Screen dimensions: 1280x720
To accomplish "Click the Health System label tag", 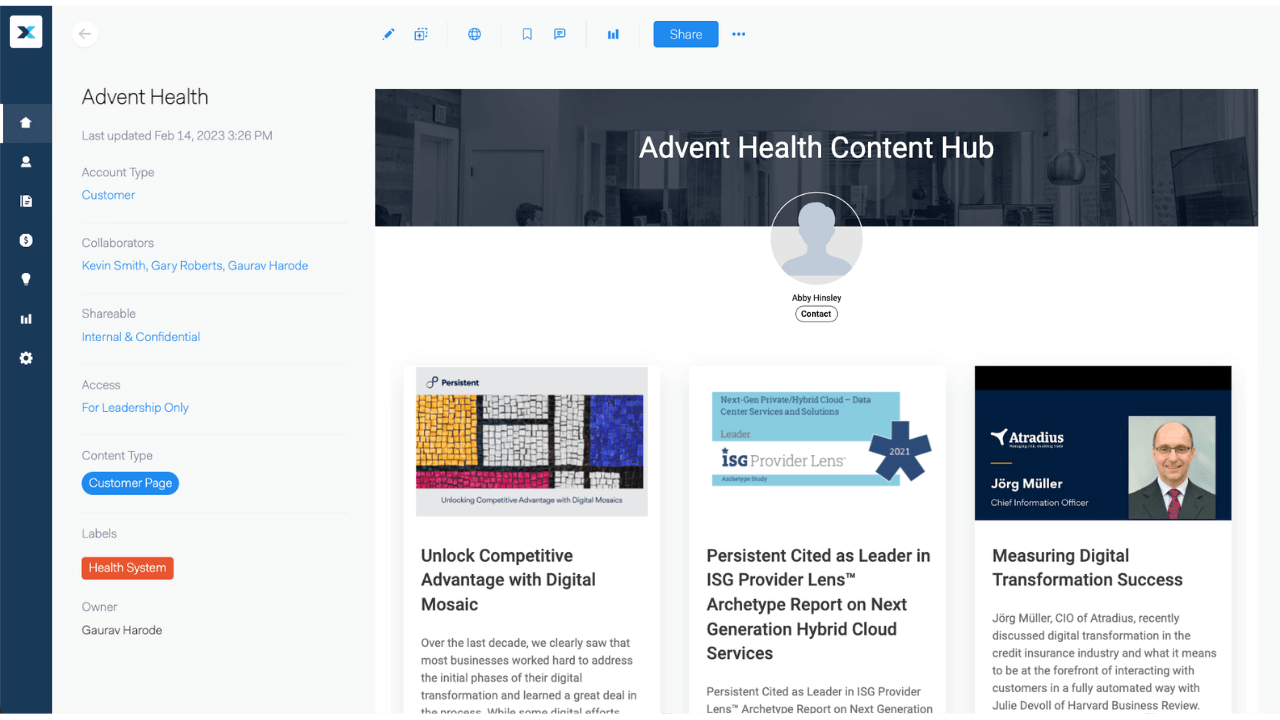I will coord(127,568).
